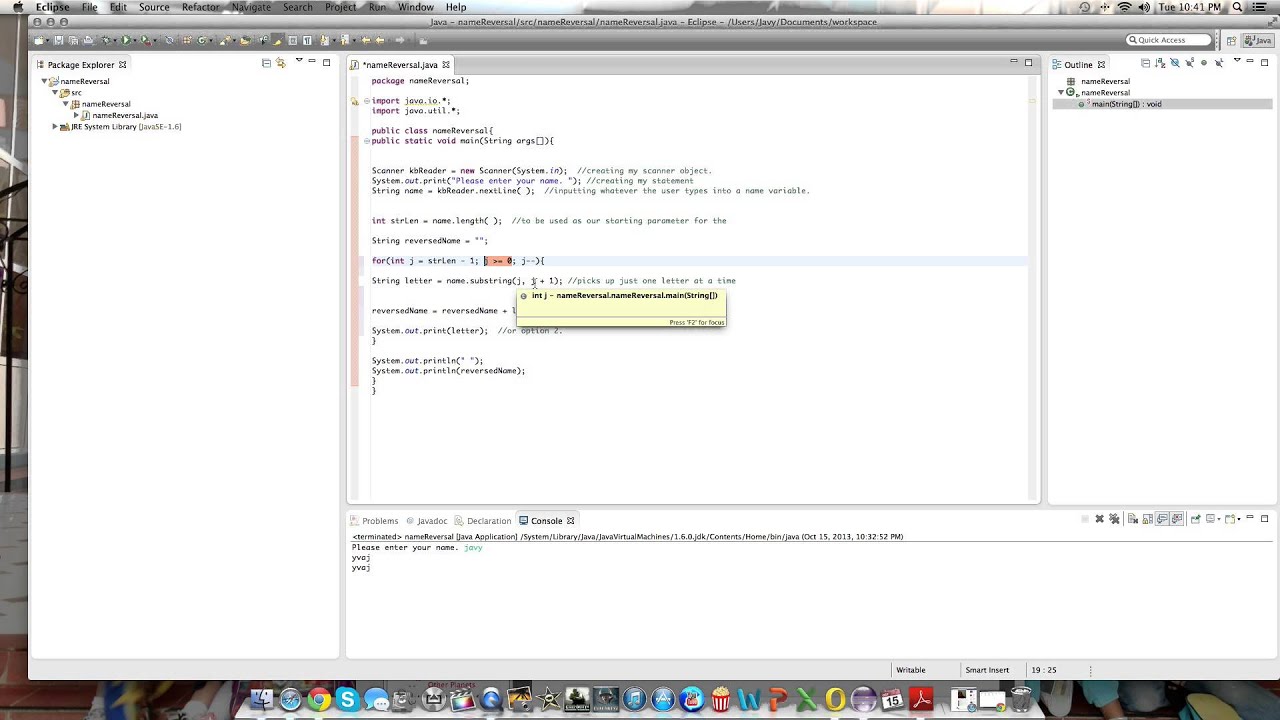Viewport: 1280px width, 720px height.
Task: Expand nameReversal.java in Package Explorer
Action: [76, 115]
